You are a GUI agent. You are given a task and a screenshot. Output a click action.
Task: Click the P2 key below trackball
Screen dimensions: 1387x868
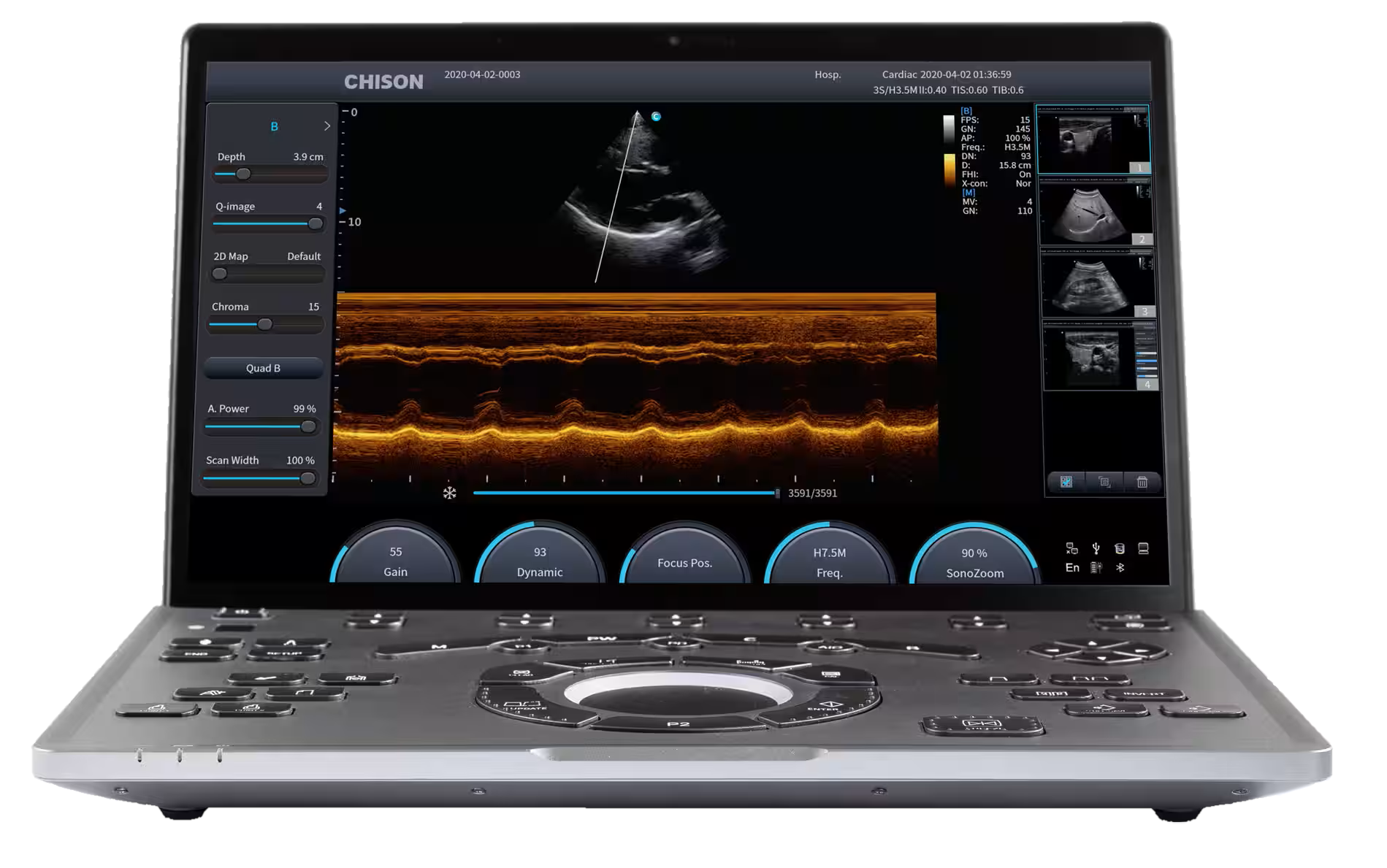(679, 723)
